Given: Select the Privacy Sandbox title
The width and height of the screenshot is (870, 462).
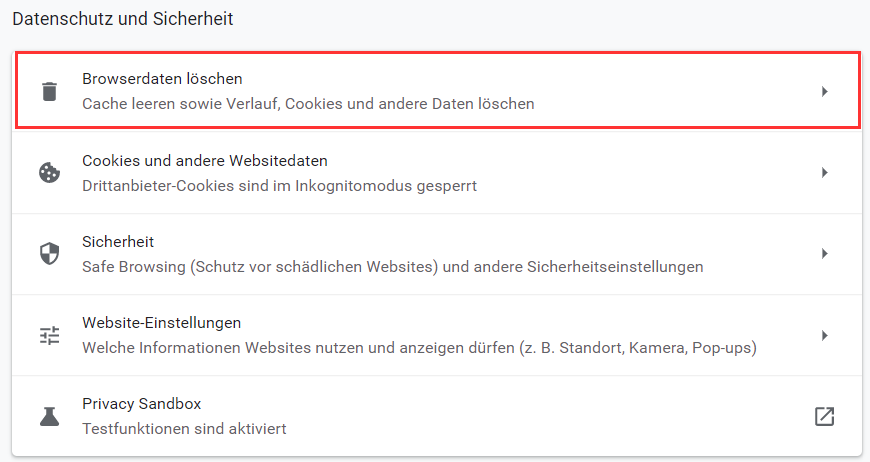Looking at the screenshot, I should point(141,404).
